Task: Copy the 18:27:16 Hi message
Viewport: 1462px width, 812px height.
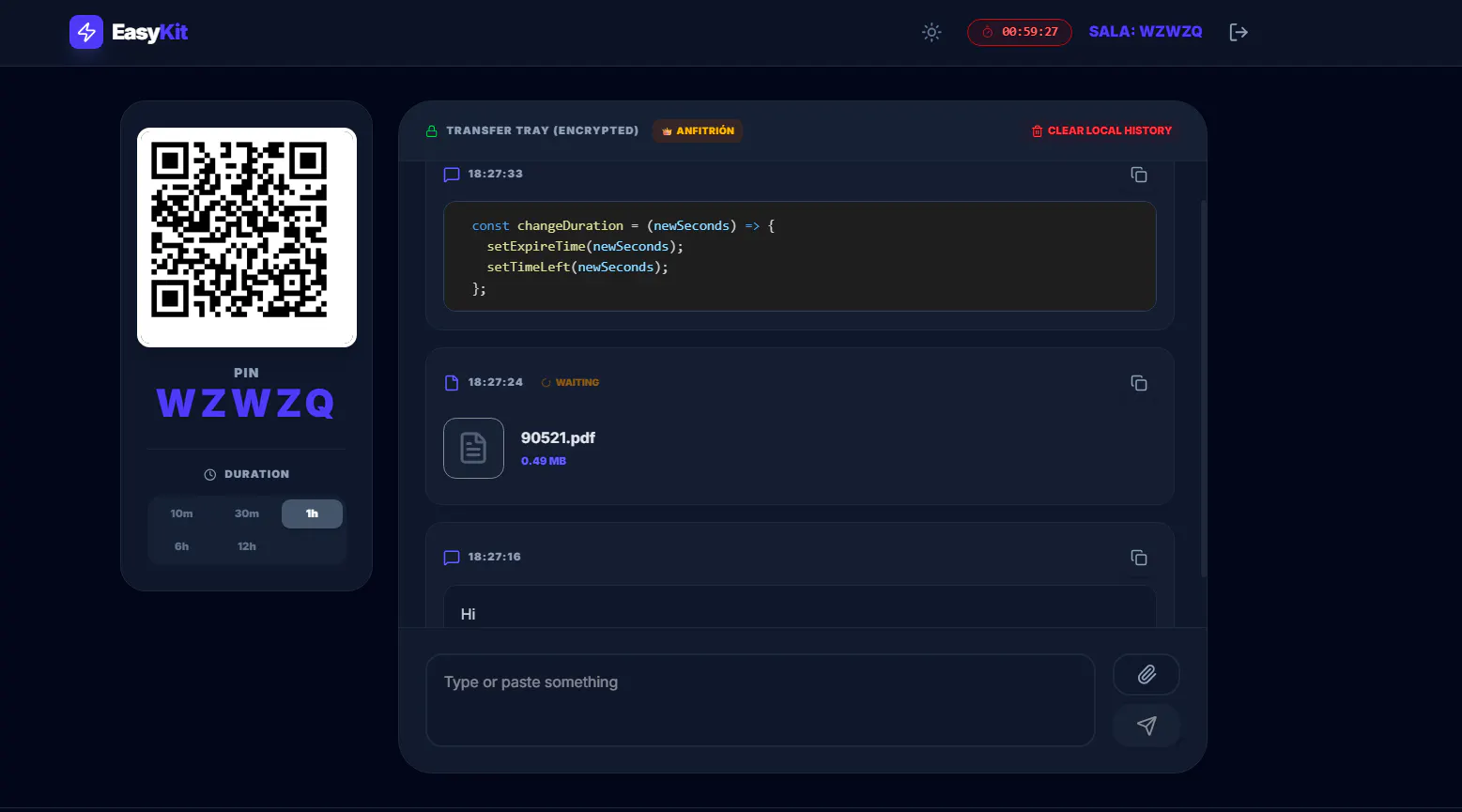Action: pyautogui.click(x=1139, y=558)
